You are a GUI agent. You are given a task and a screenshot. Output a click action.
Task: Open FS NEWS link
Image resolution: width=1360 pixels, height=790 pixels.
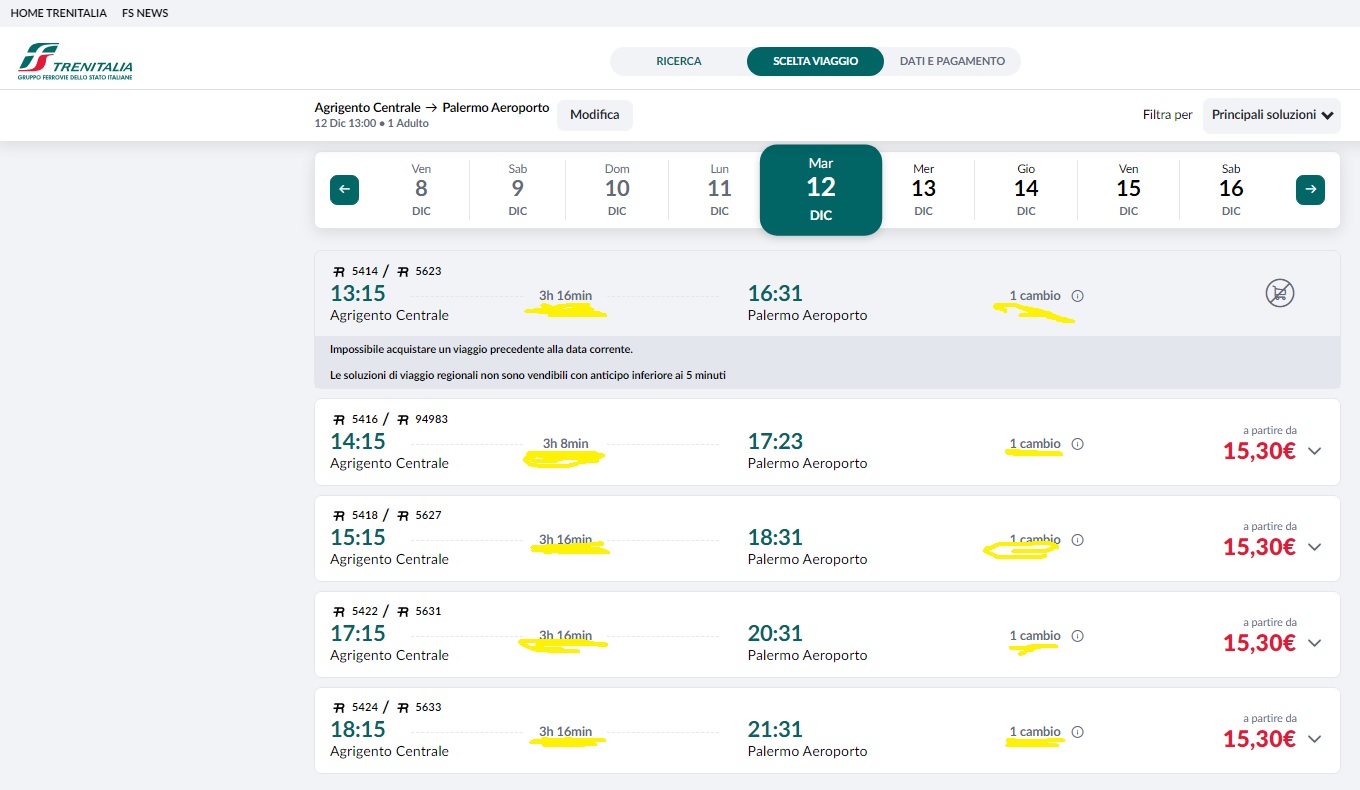pyautogui.click(x=145, y=13)
